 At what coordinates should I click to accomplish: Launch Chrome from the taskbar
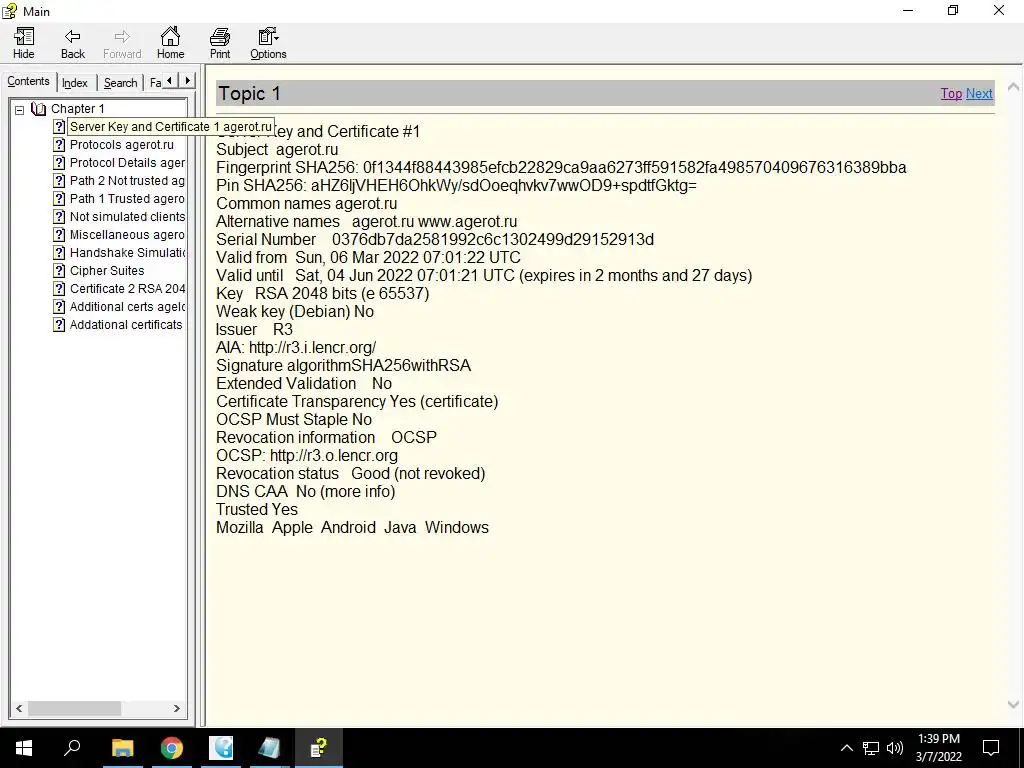click(x=172, y=748)
